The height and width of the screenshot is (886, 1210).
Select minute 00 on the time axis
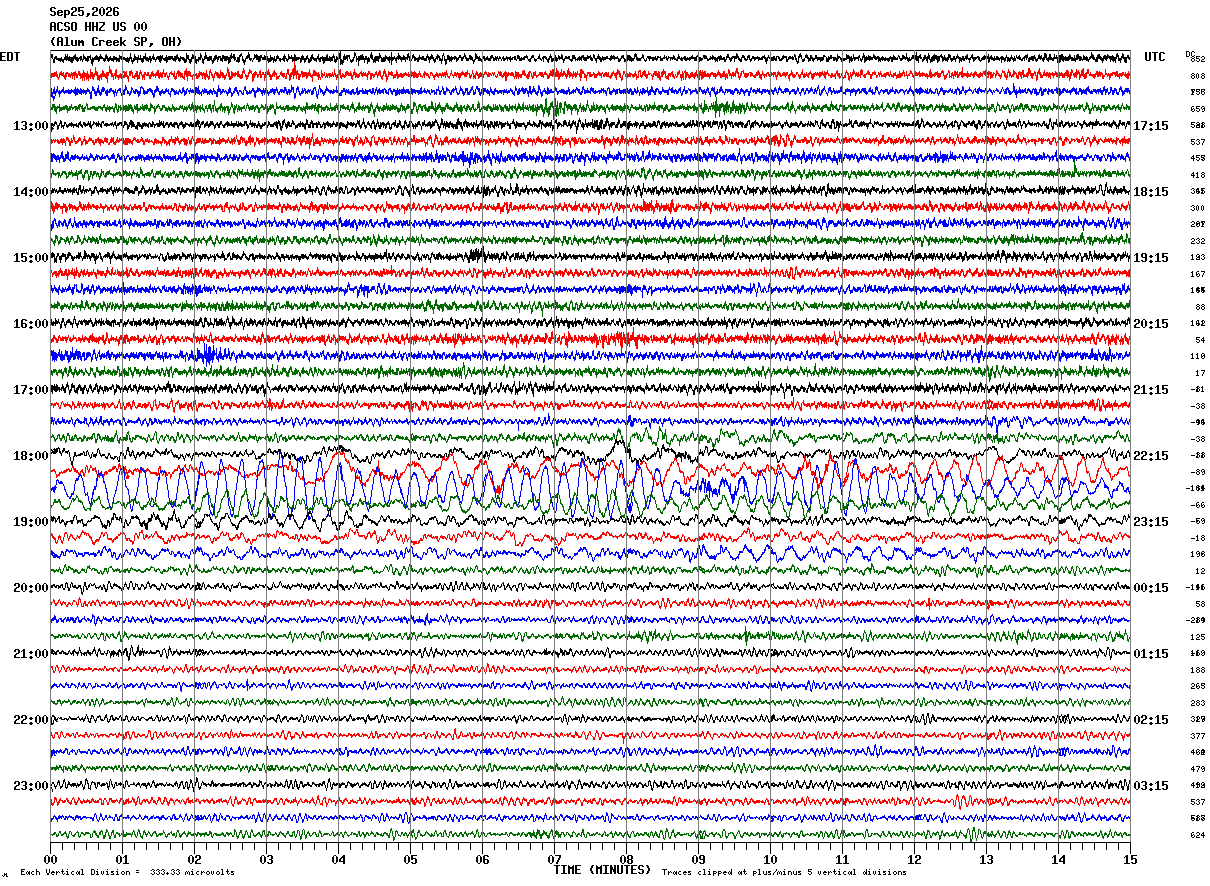[x=50, y=859]
